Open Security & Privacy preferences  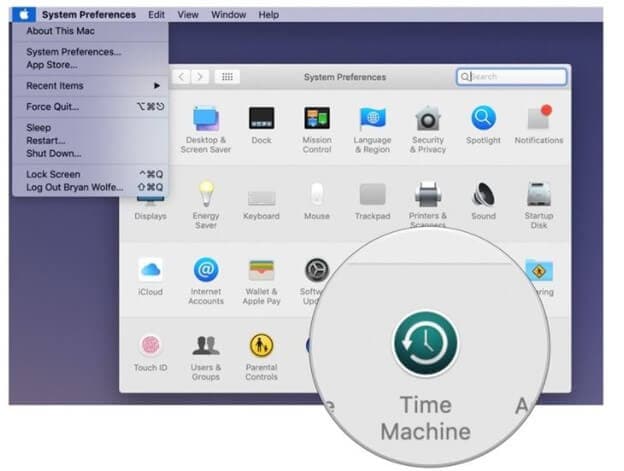click(428, 128)
